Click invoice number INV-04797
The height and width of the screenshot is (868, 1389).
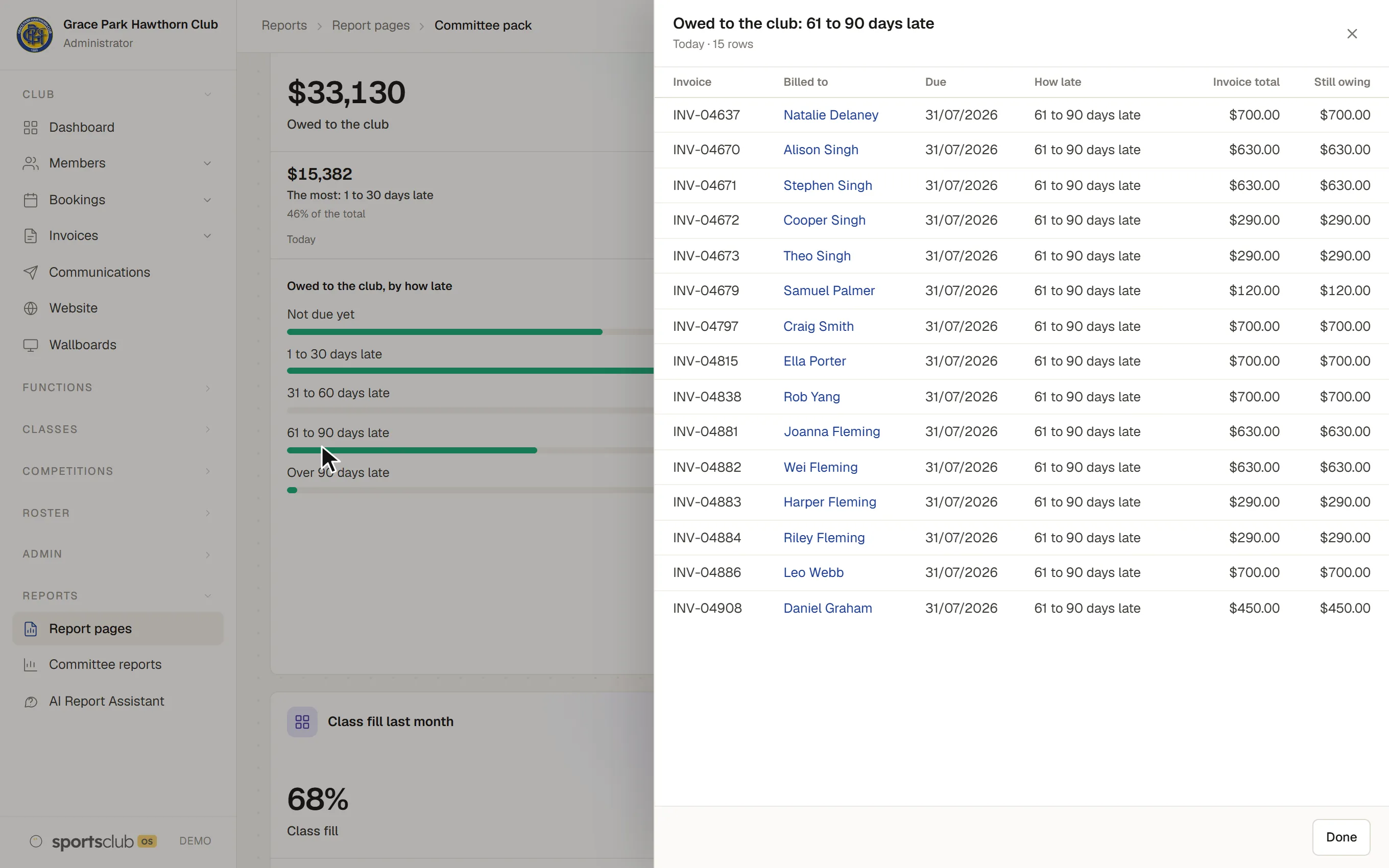705,326
